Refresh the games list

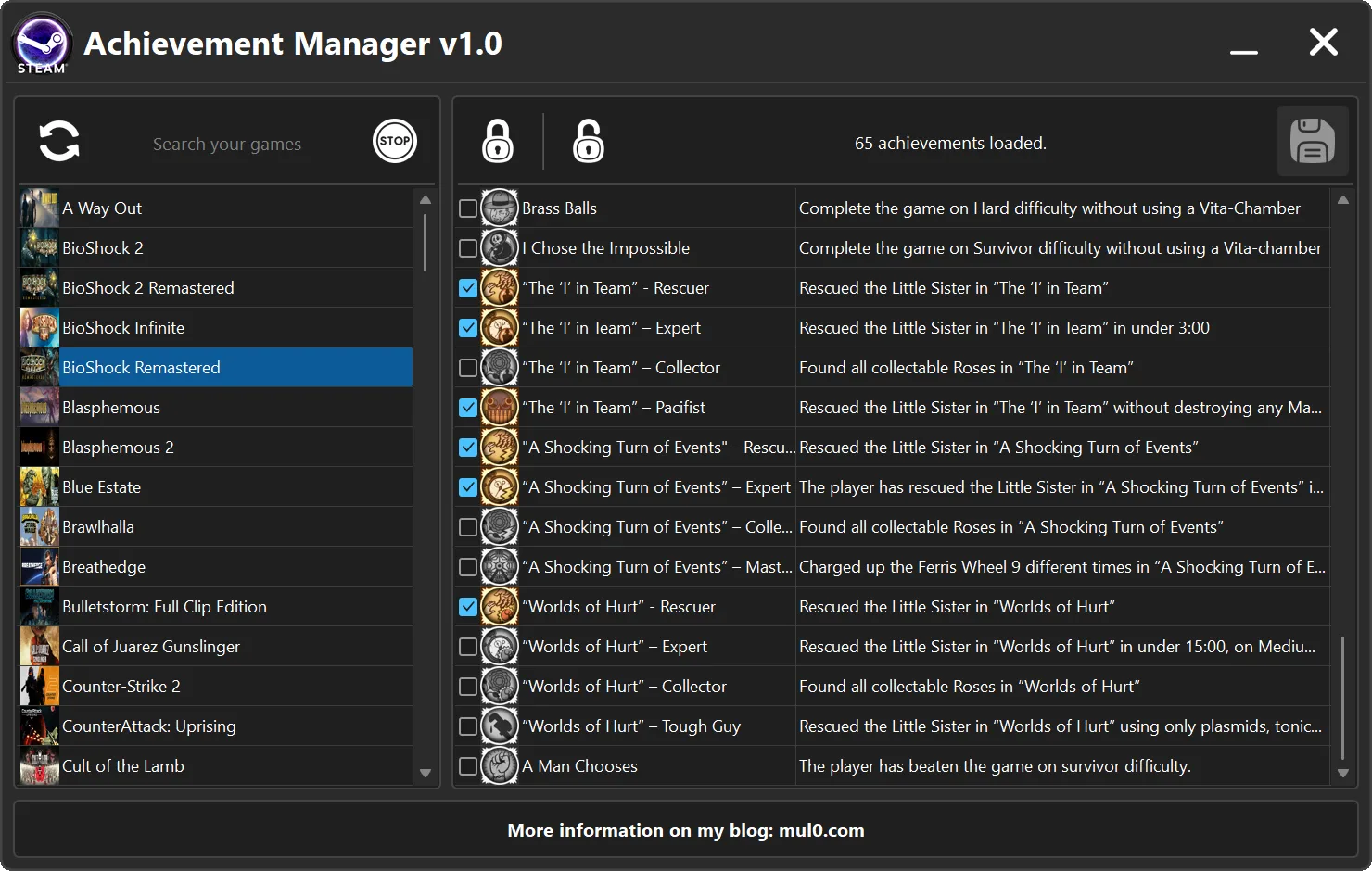coord(59,142)
